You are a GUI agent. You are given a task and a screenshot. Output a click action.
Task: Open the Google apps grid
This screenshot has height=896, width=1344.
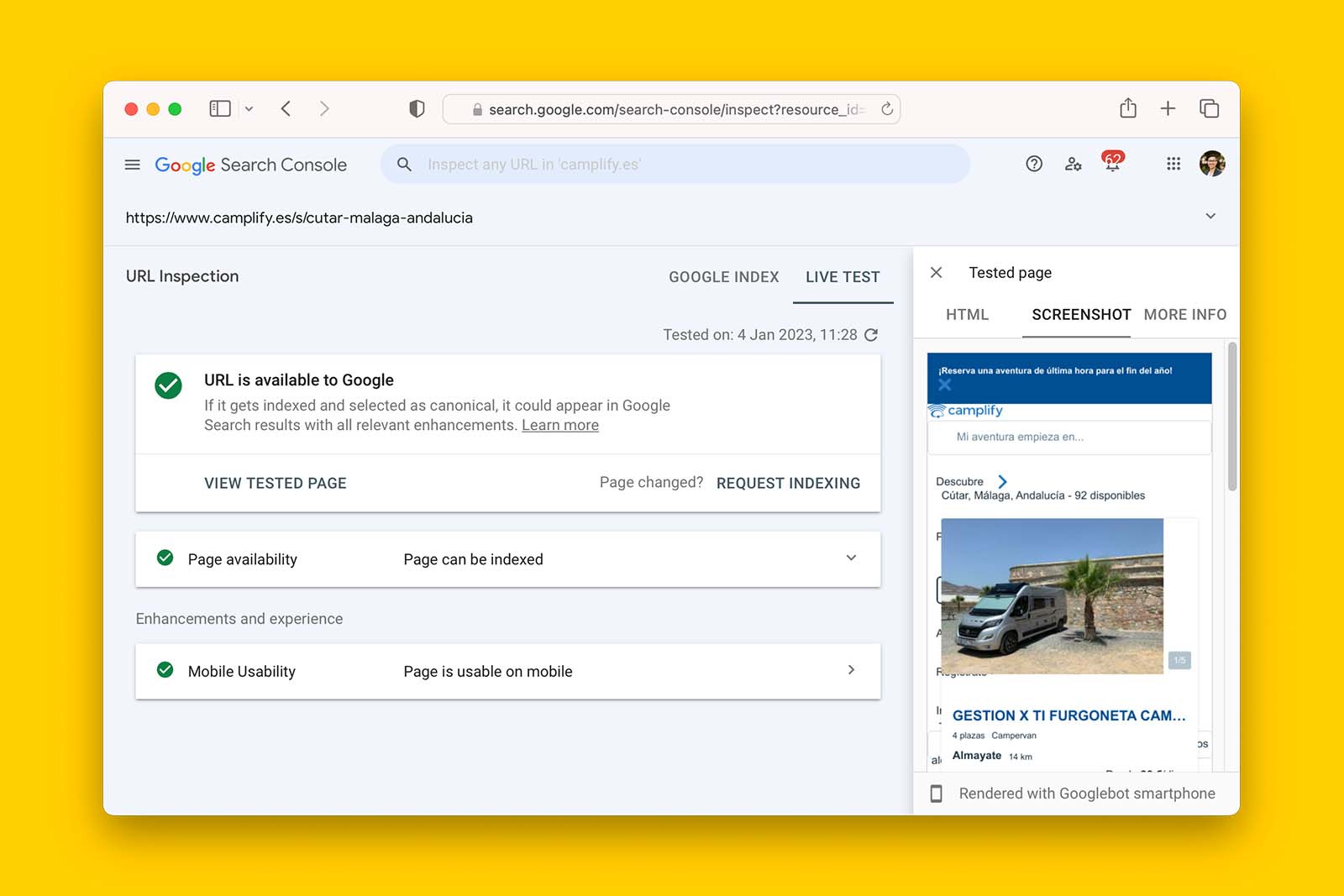(1173, 164)
